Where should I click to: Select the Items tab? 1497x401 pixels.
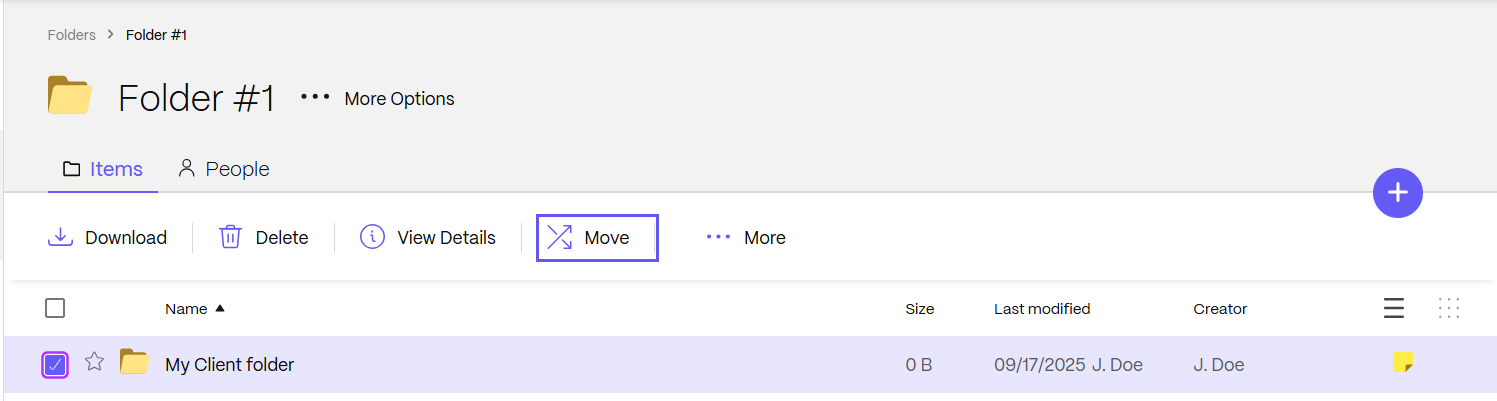(x=103, y=169)
